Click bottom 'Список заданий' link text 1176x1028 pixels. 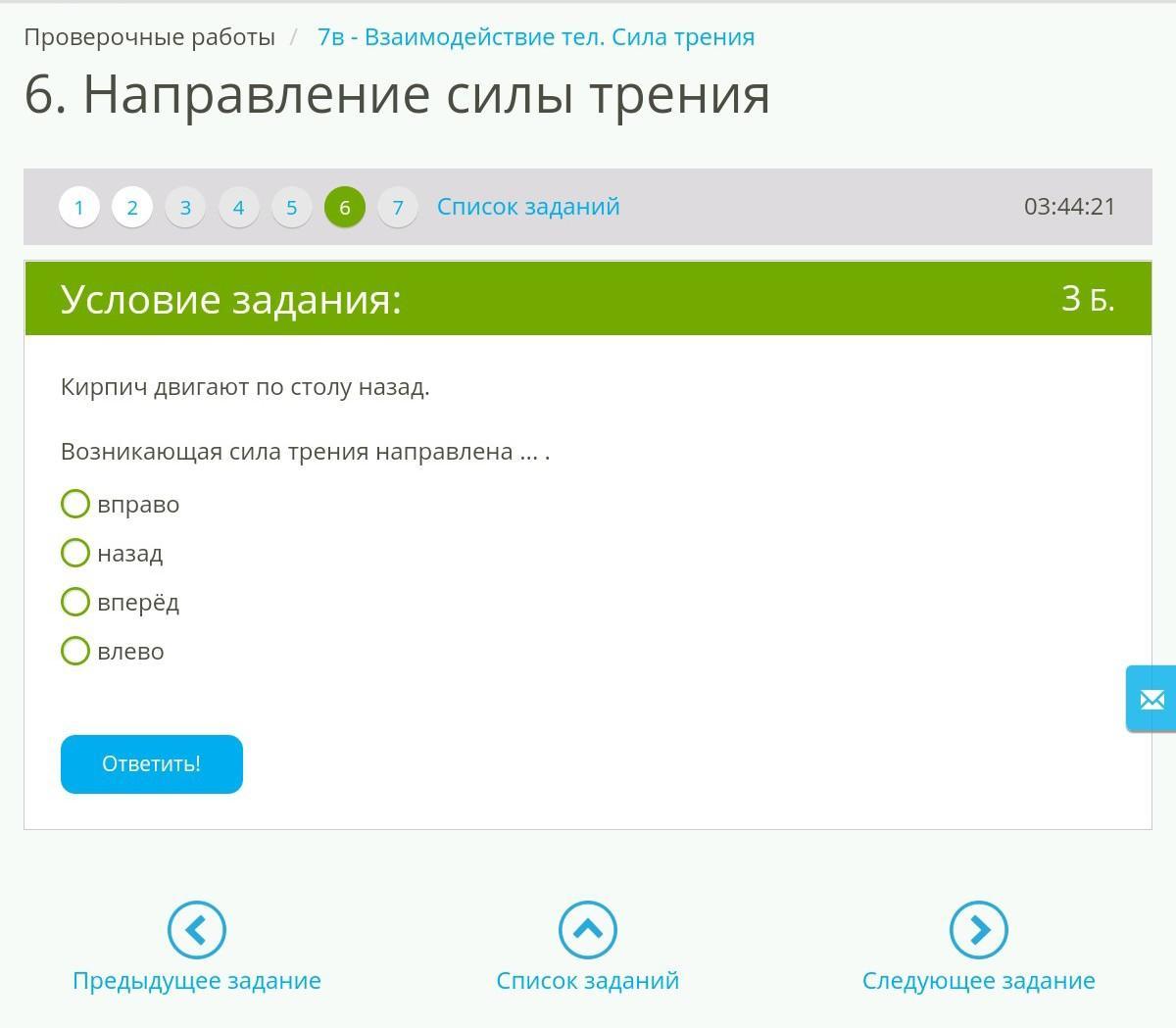(x=588, y=981)
